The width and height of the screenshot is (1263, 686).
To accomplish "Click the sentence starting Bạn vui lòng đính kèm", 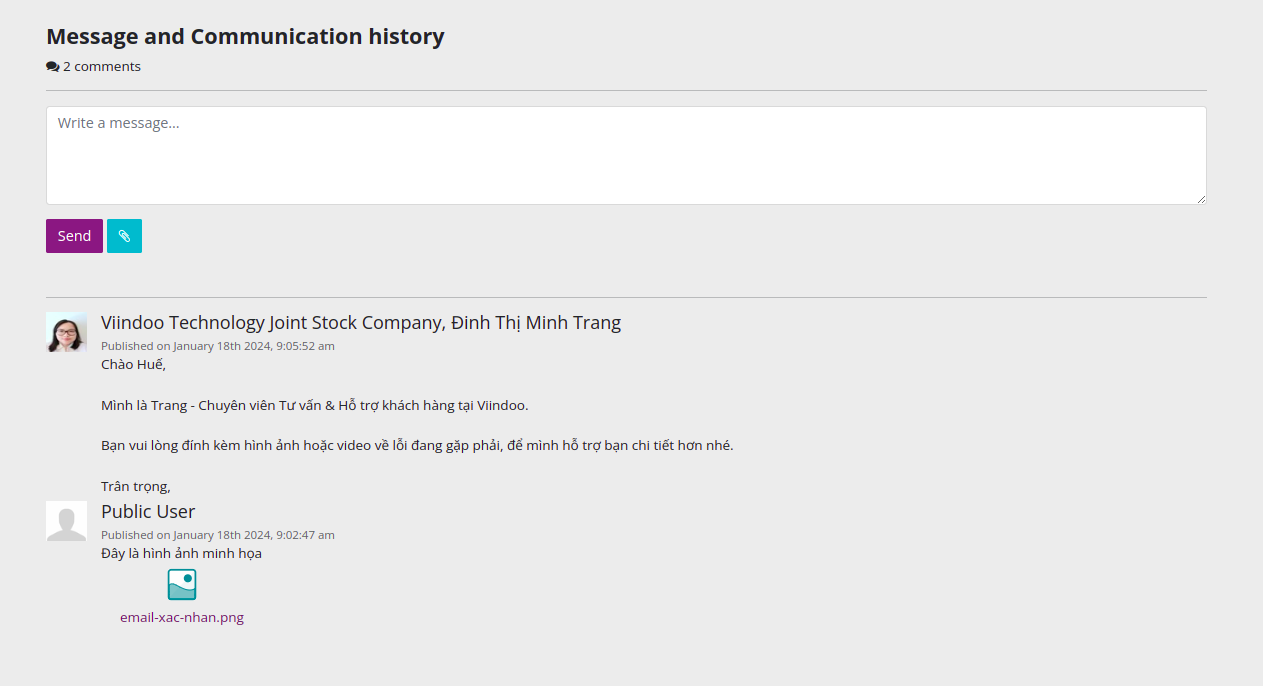I will click(417, 445).
